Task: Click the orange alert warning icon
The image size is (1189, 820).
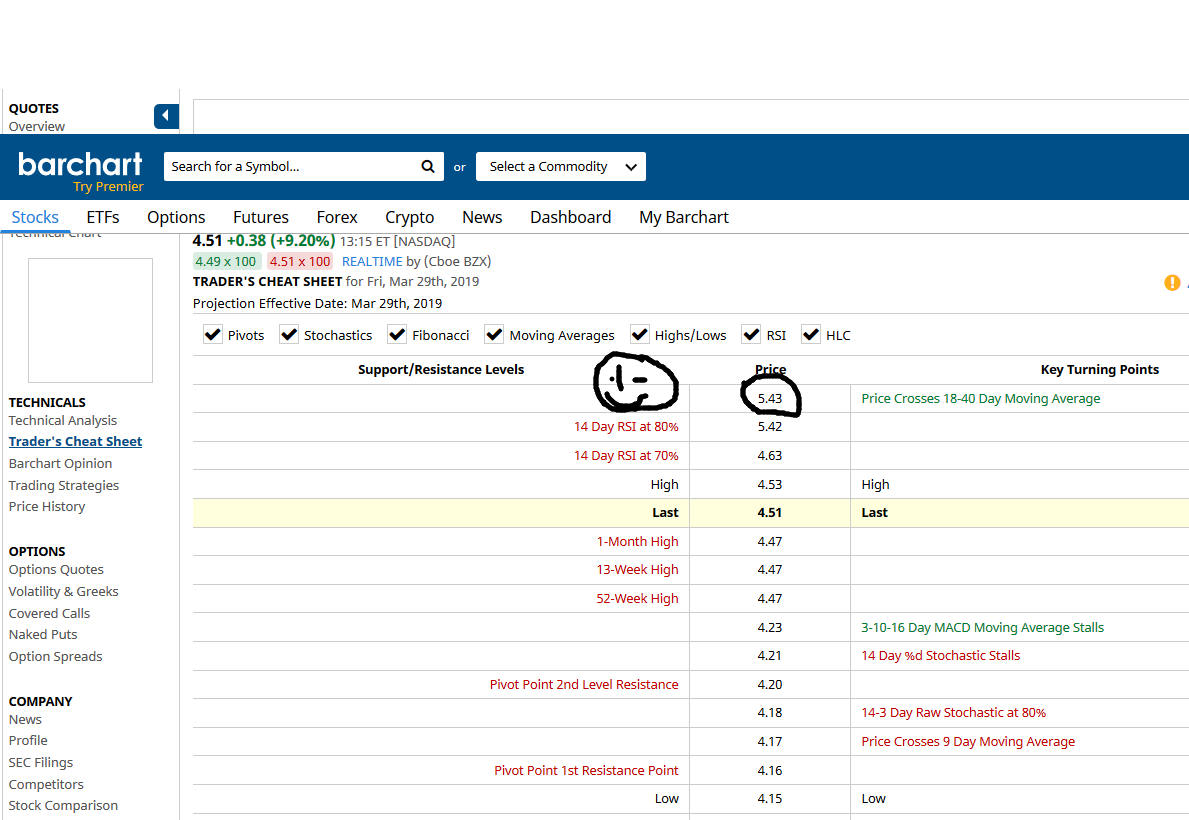Action: tap(1172, 283)
